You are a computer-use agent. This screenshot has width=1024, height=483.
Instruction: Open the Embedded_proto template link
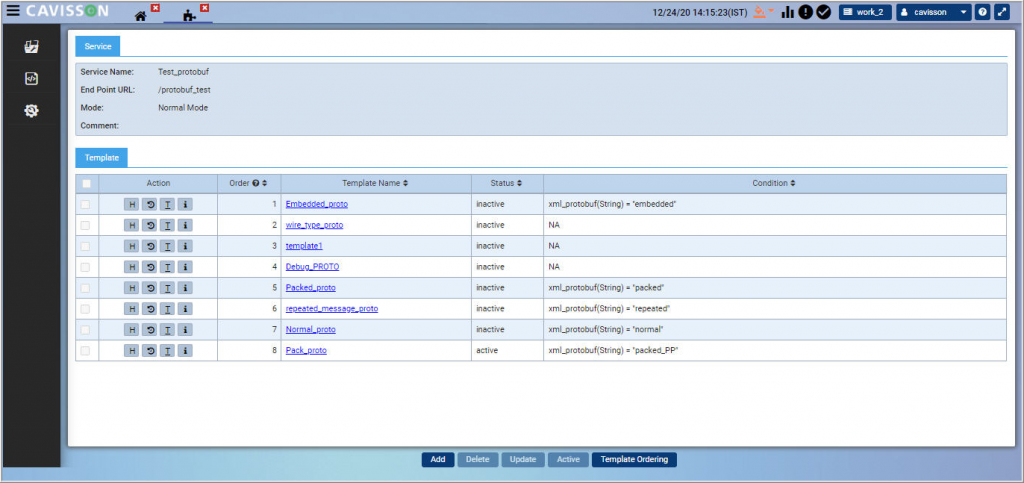click(317, 204)
